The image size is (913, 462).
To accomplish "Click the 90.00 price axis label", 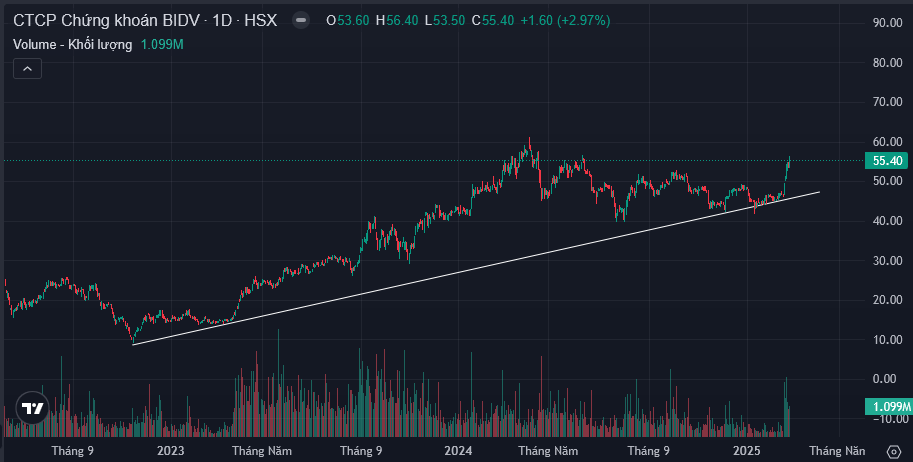I will [887, 23].
